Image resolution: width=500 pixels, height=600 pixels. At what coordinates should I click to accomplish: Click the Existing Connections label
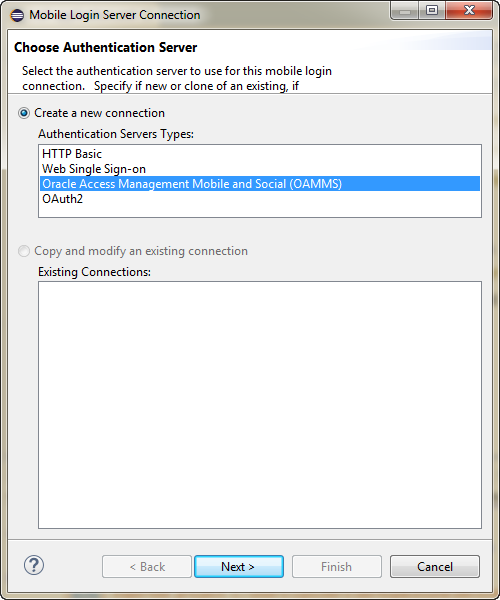coord(94,272)
